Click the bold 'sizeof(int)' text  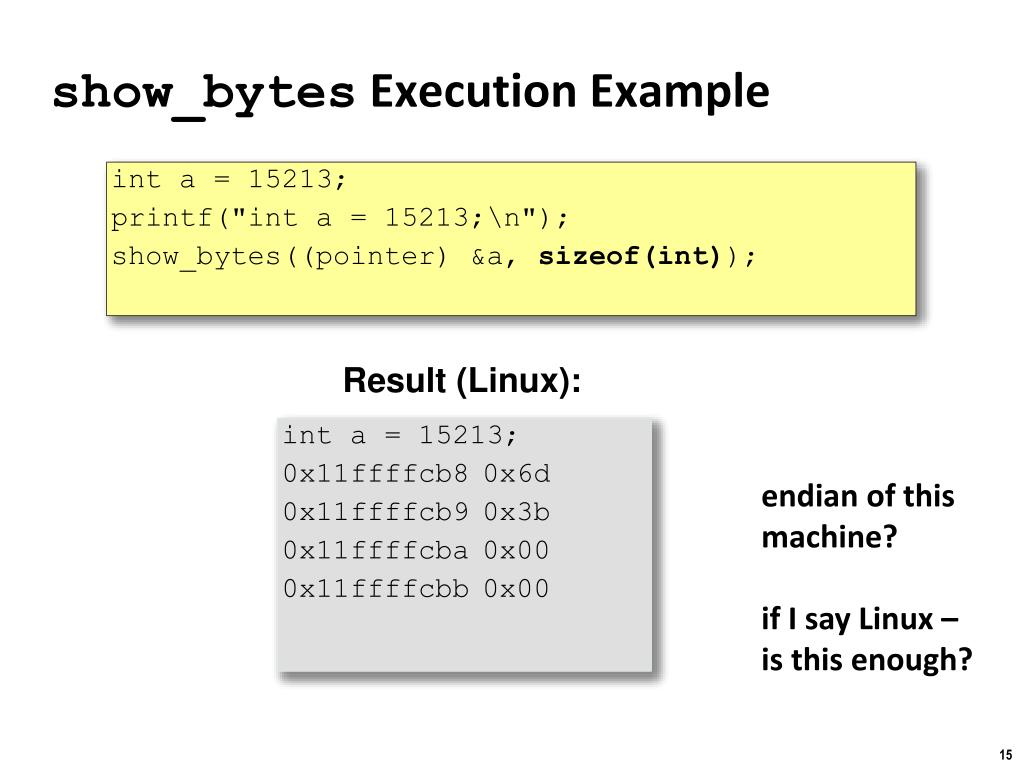629,256
